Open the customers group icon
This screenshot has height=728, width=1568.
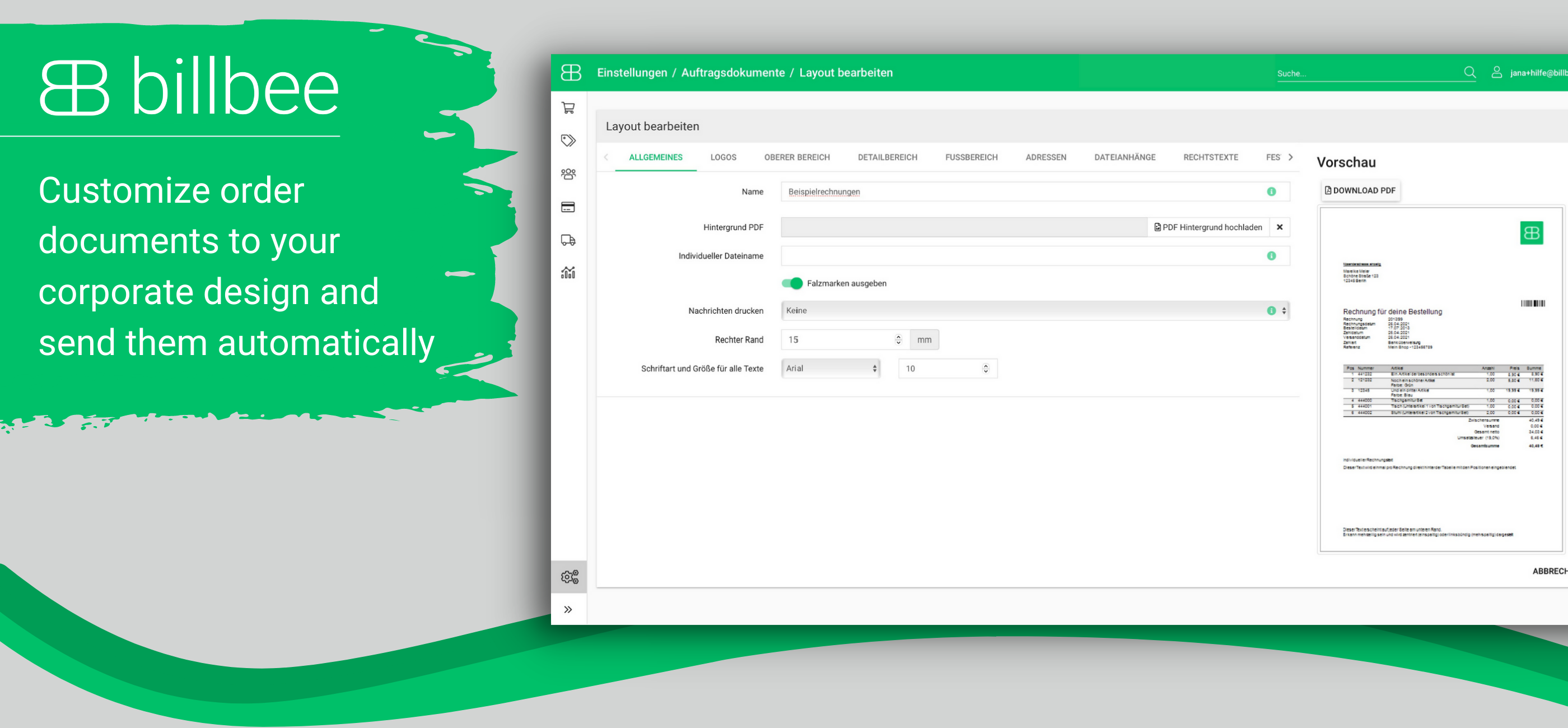tap(568, 174)
